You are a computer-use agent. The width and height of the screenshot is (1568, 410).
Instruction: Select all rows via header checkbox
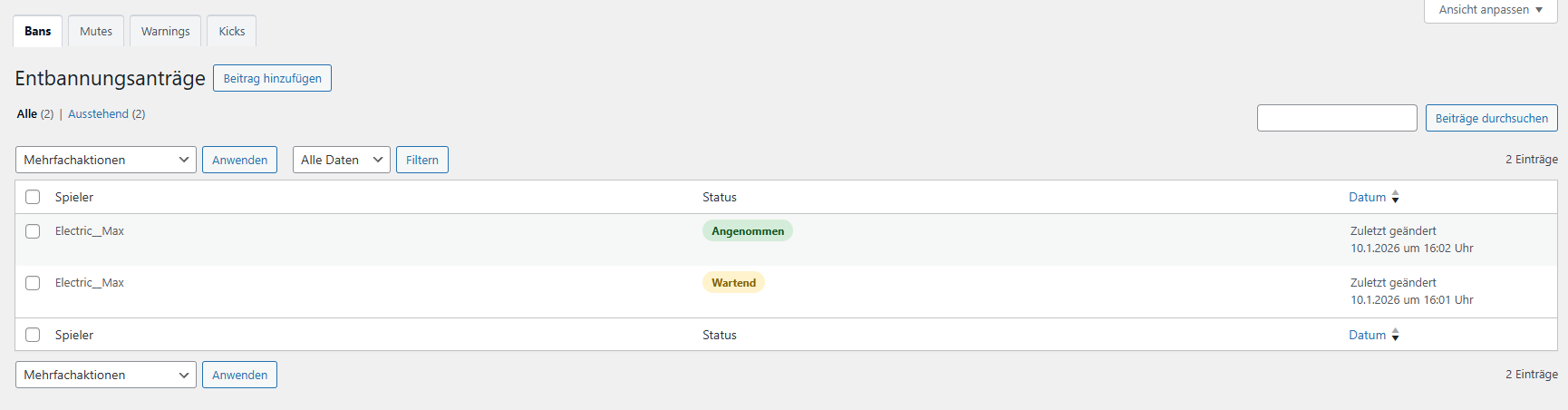(x=33, y=197)
